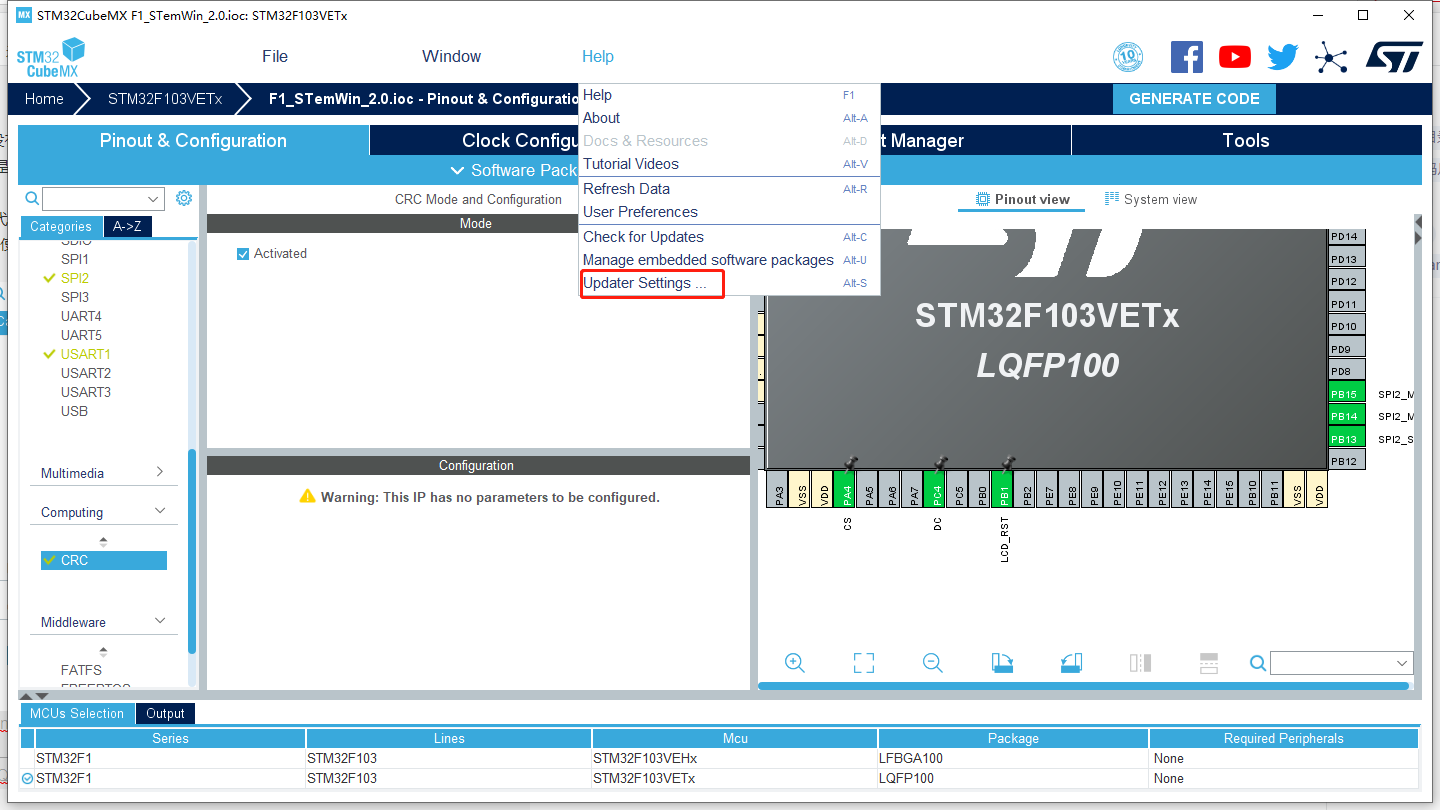Click the best-fit icon under the chip diagram
Viewport: 1440px width, 810px height.
863,662
